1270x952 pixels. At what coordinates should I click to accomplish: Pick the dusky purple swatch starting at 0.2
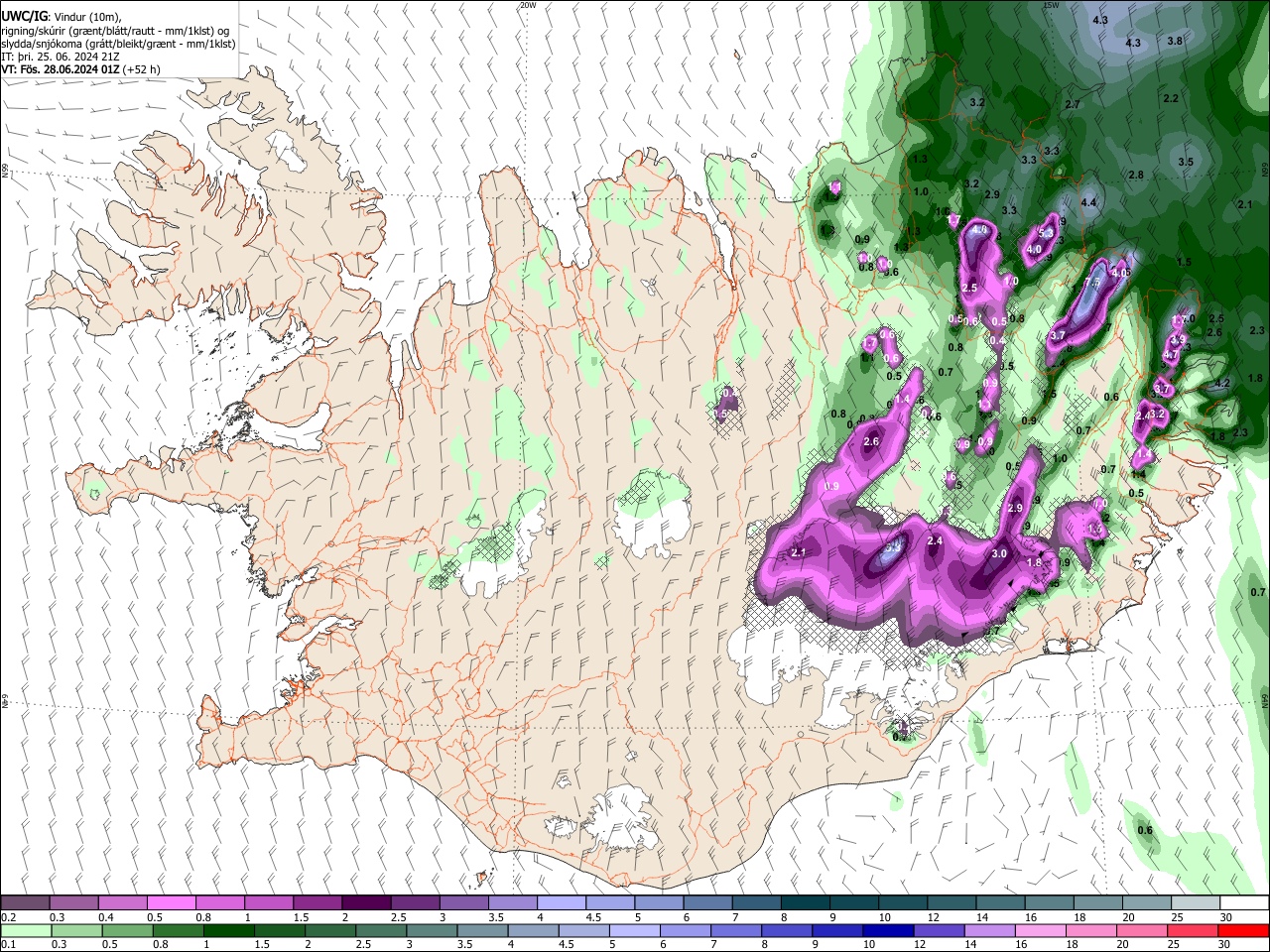tap(25, 902)
